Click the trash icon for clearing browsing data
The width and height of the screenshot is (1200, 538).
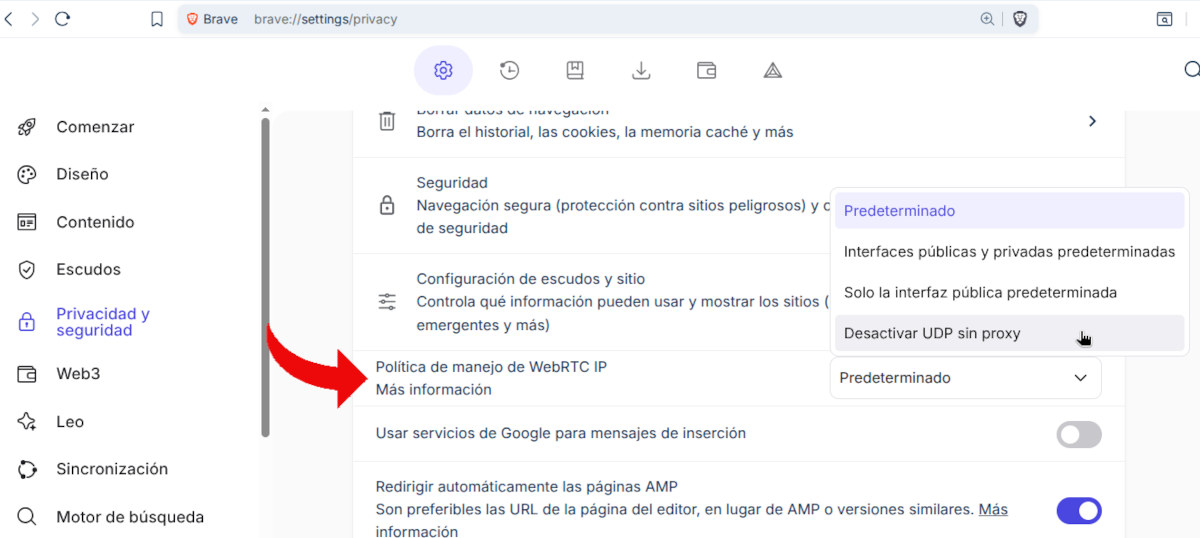(387, 121)
